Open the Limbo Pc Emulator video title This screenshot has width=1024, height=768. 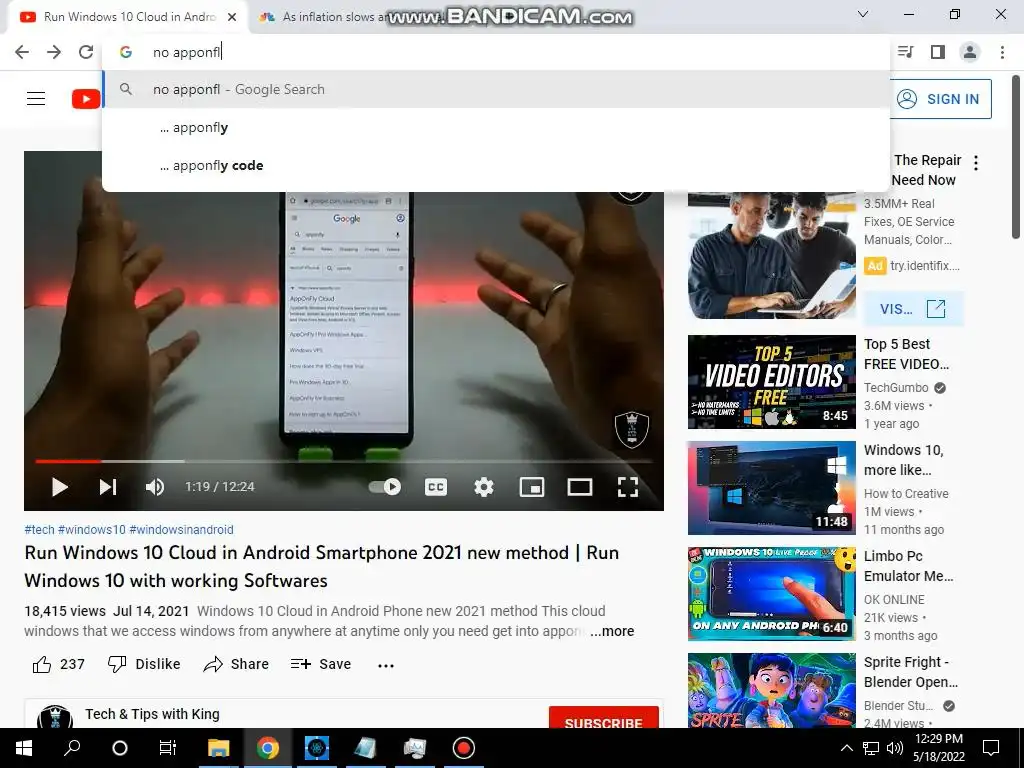coord(908,566)
